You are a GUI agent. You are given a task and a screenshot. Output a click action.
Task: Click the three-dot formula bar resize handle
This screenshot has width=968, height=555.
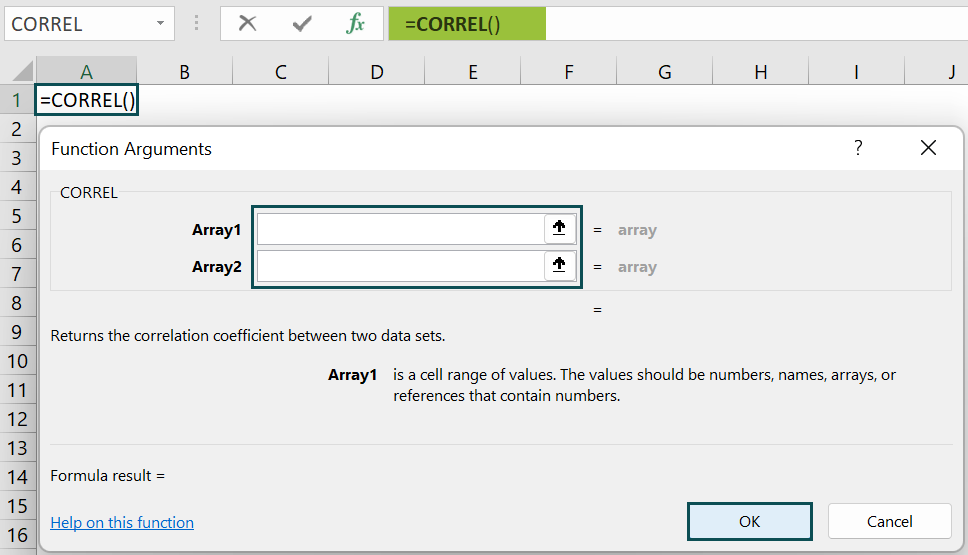tap(196, 23)
